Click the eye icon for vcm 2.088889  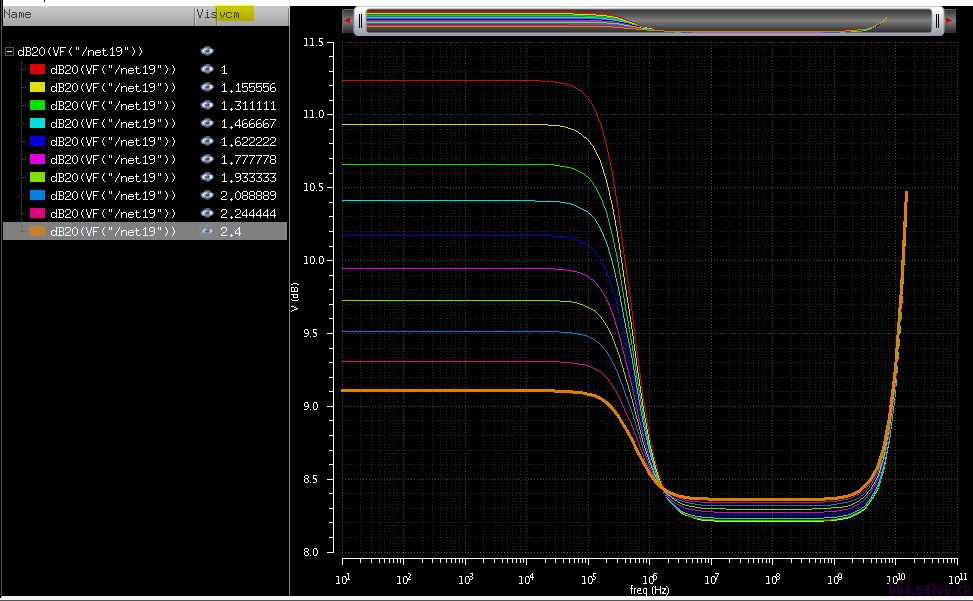(x=207, y=195)
